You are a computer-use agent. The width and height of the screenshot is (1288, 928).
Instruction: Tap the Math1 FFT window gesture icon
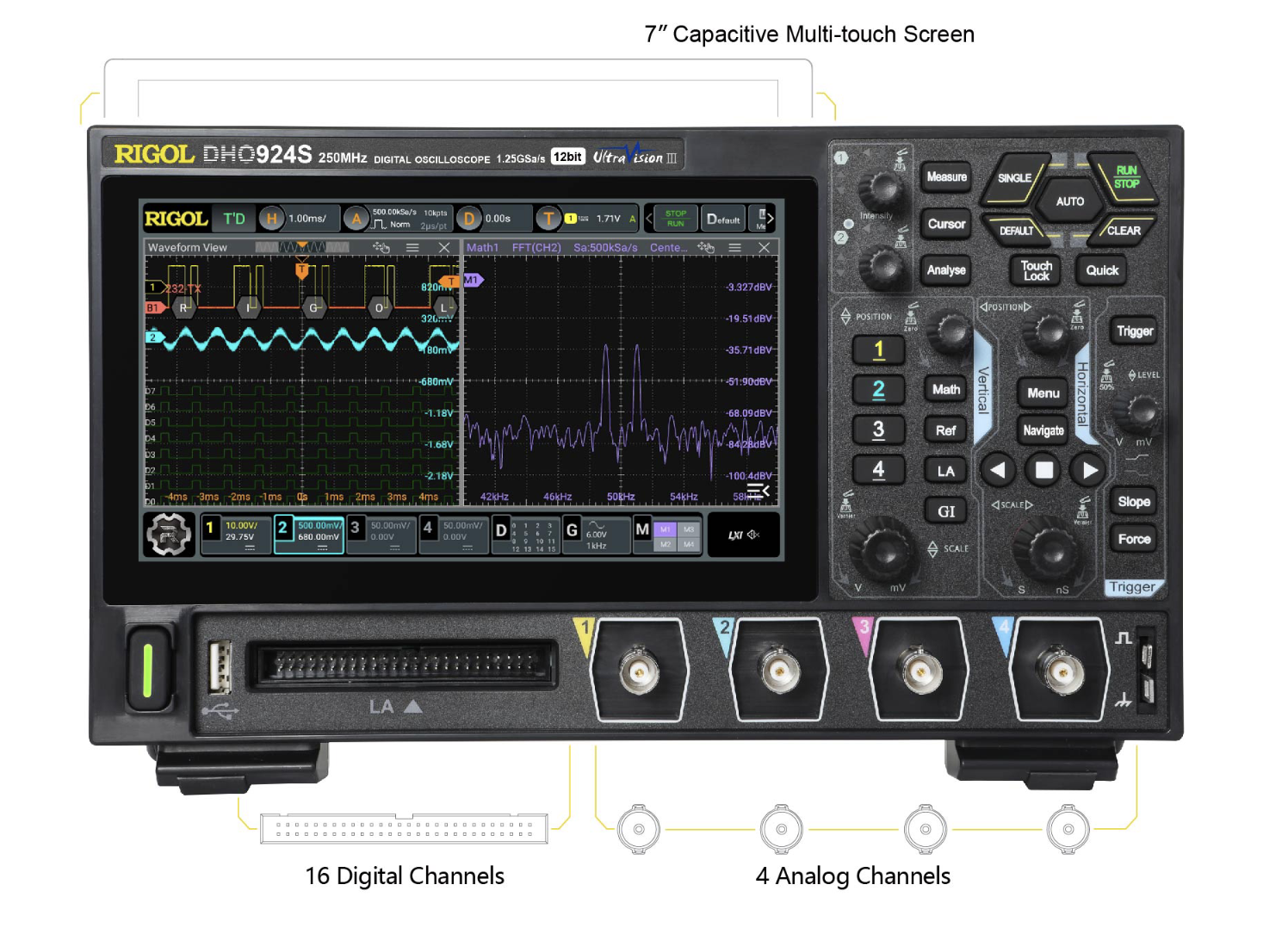(706, 248)
